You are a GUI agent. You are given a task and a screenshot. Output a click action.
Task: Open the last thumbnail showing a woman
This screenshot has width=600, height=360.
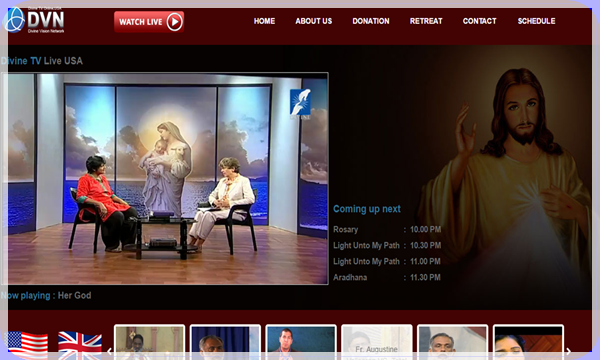[528, 342]
